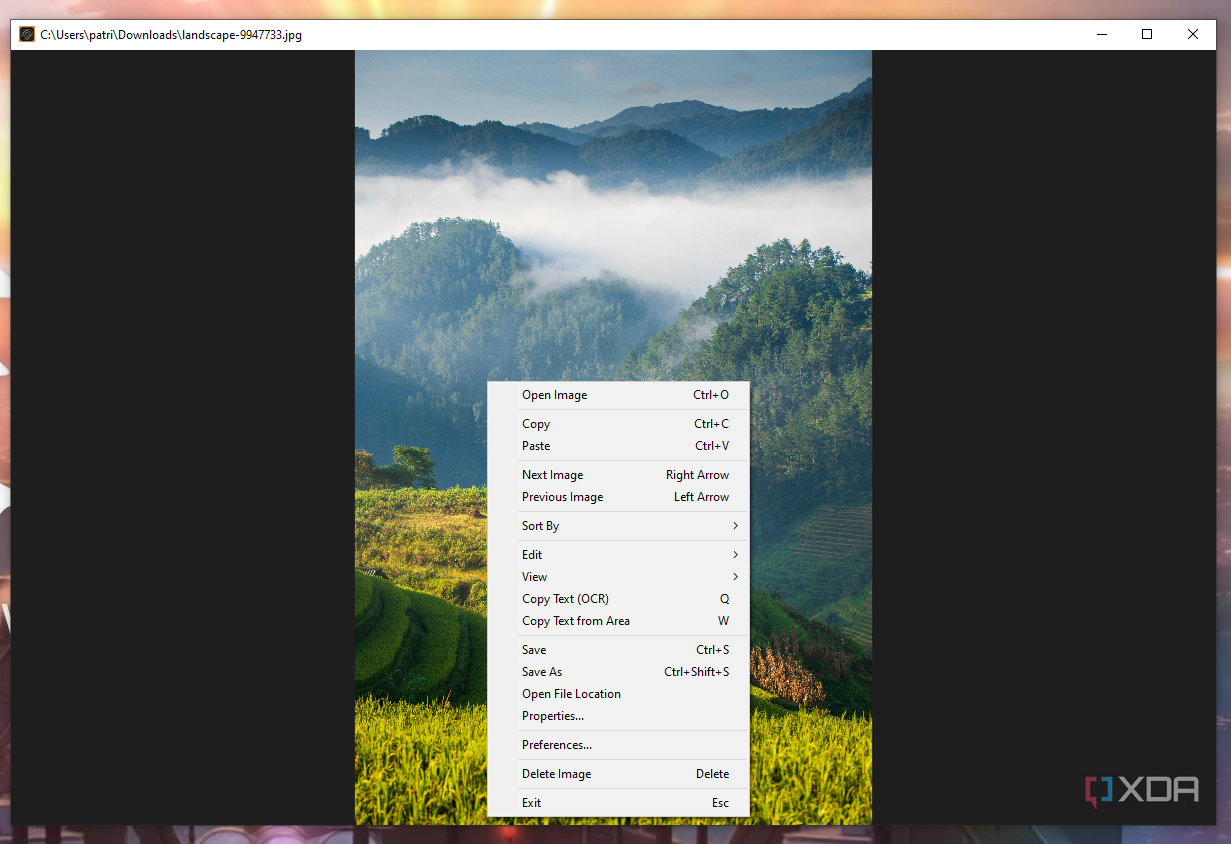1231x844 pixels.
Task: Open the View submenu
Action: pos(618,577)
